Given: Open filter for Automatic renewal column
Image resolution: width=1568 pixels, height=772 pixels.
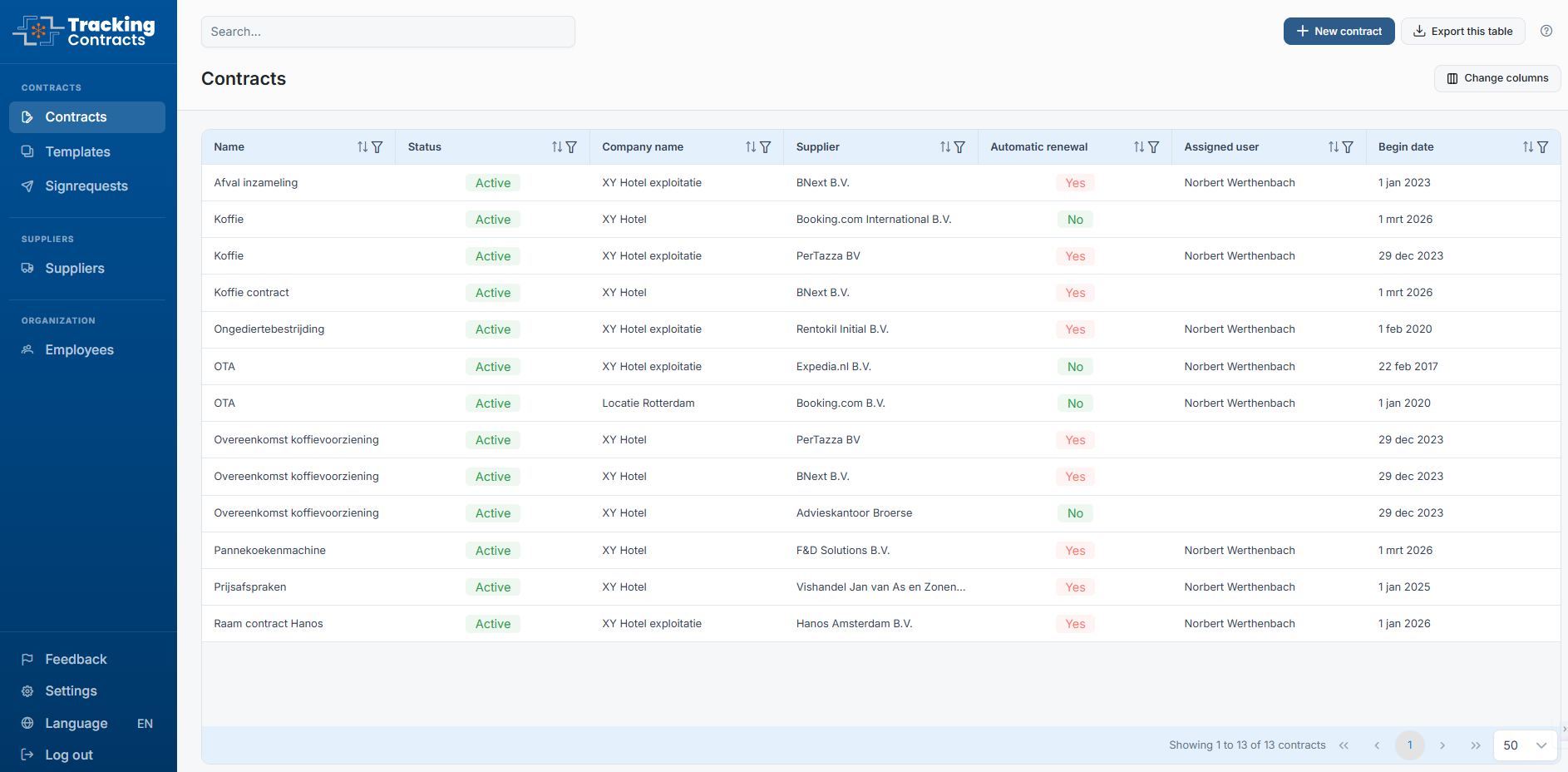Looking at the screenshot, I should (1153, 147).
